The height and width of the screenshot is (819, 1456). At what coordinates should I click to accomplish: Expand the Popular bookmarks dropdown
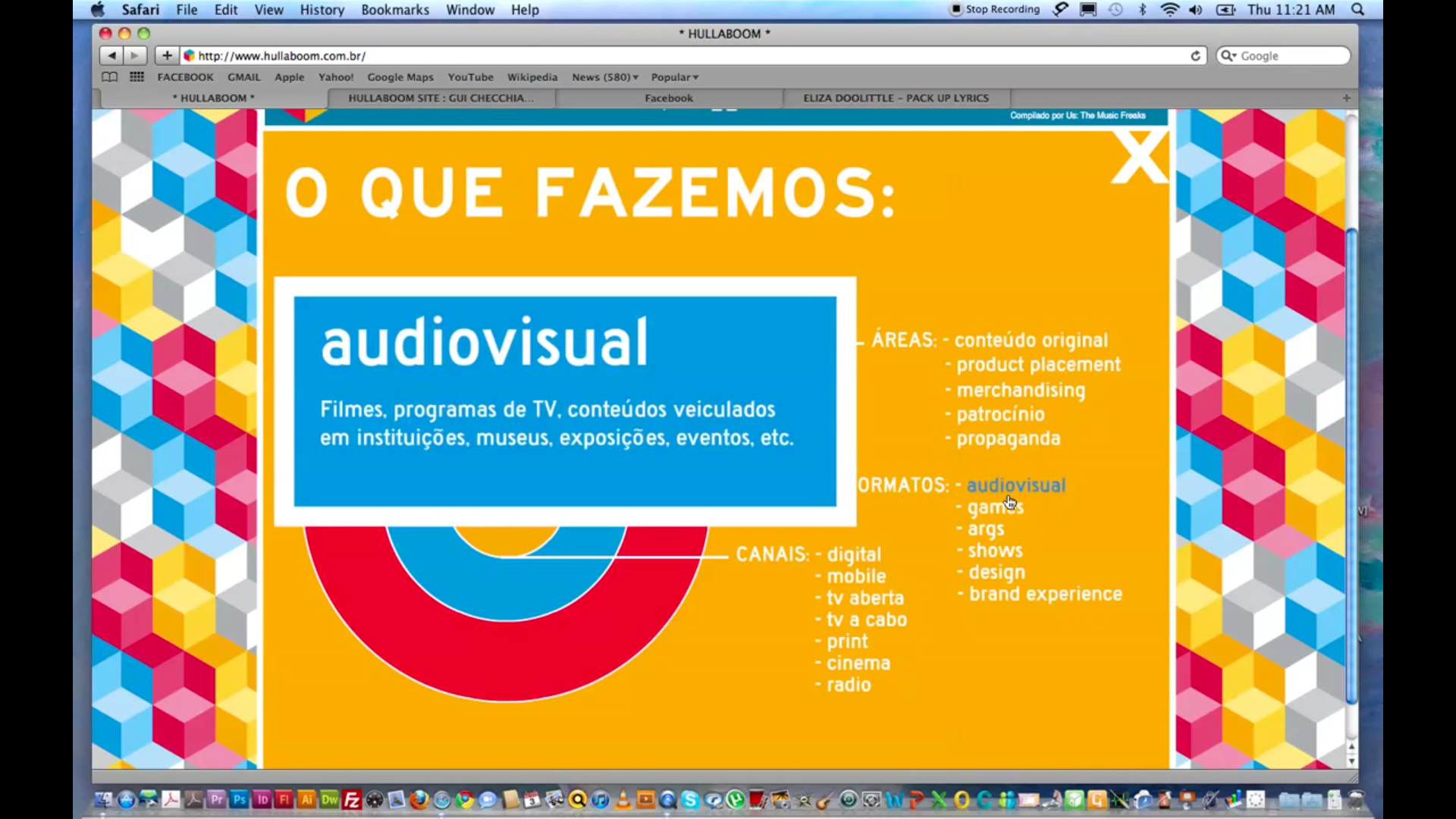pyautogui.click(x=674, y=77)
